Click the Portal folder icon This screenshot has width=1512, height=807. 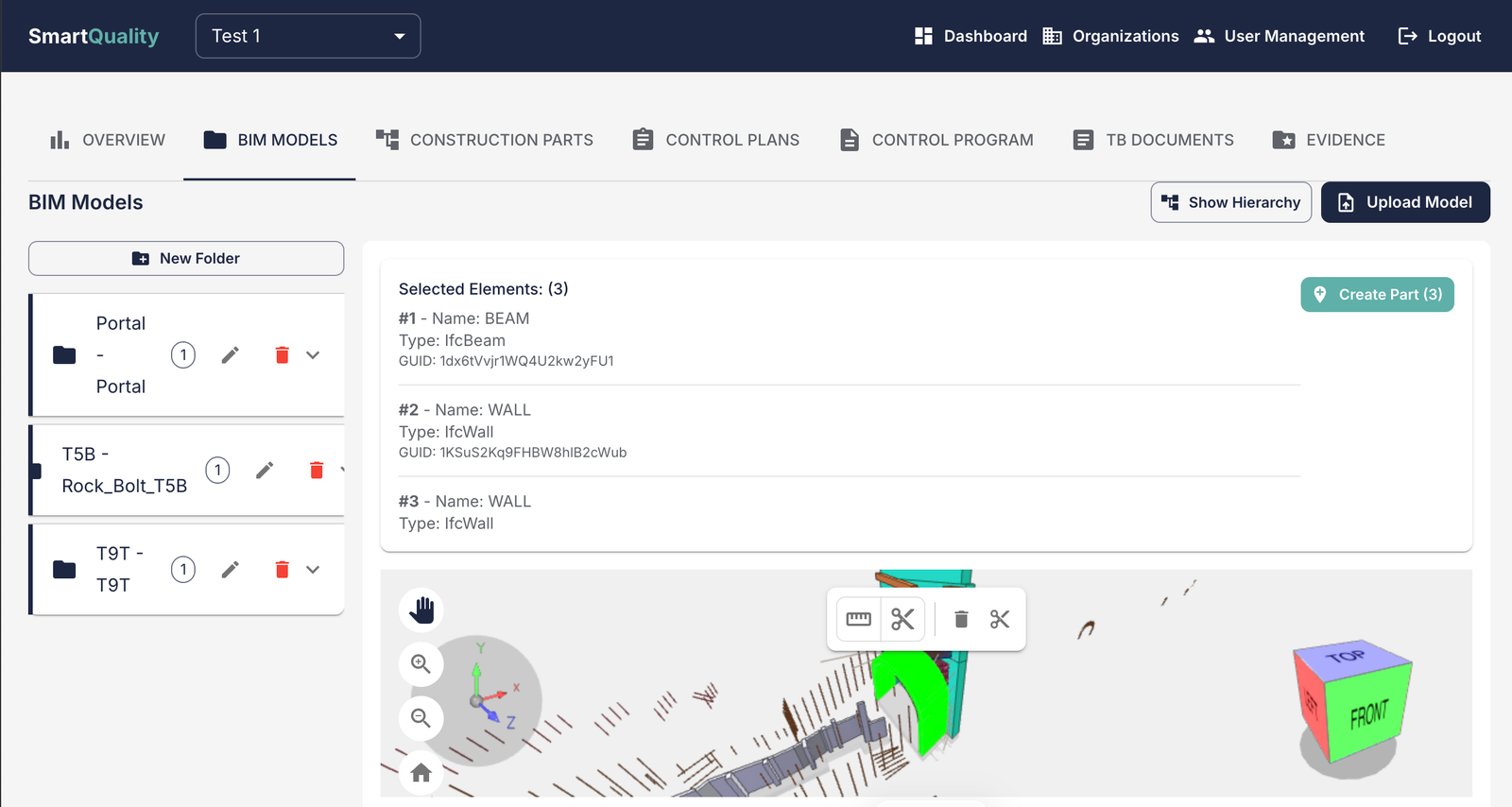pos(64,355)
